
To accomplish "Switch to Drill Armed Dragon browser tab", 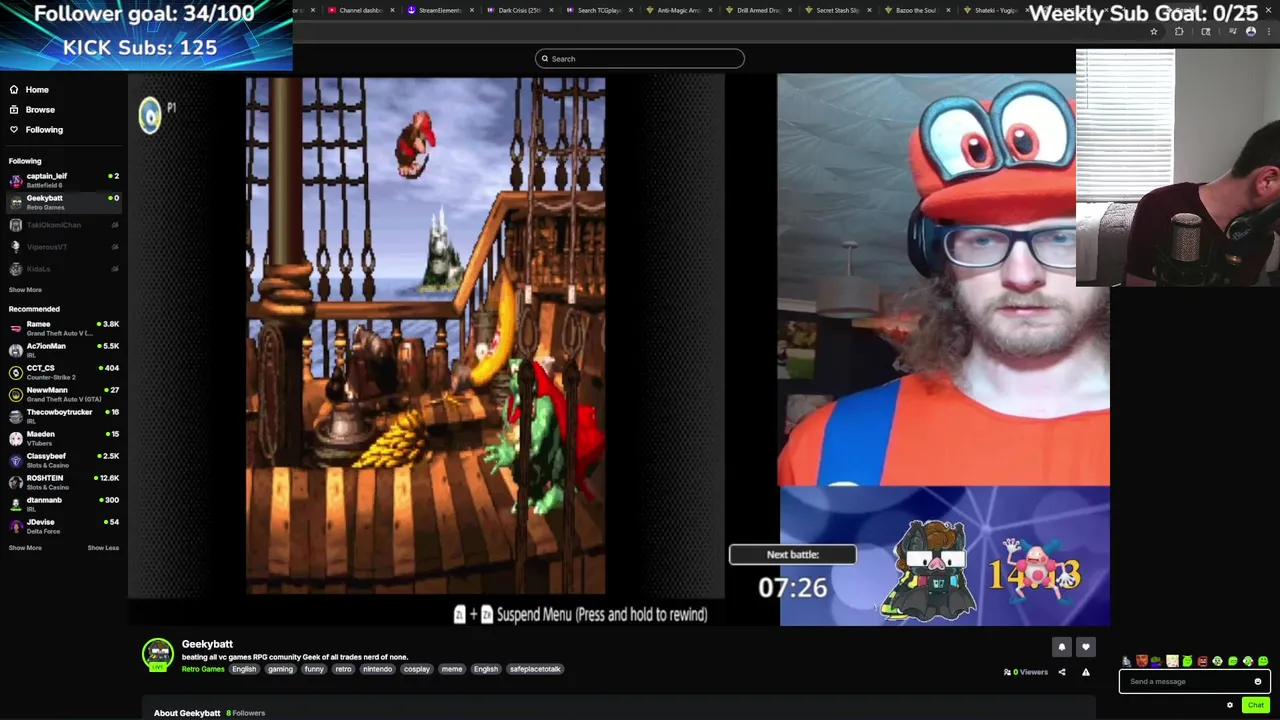I will [x=757, y=10].
